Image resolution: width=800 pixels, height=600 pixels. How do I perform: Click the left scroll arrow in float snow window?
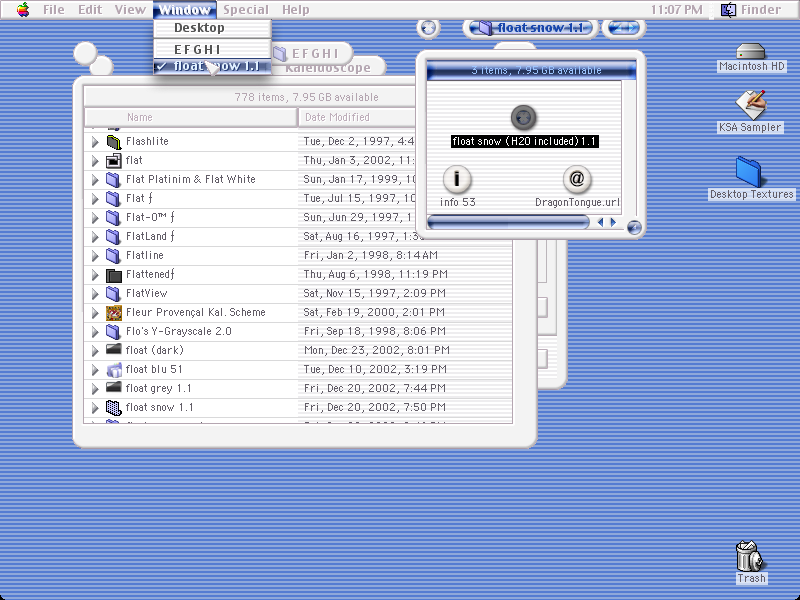coord(601,222)
